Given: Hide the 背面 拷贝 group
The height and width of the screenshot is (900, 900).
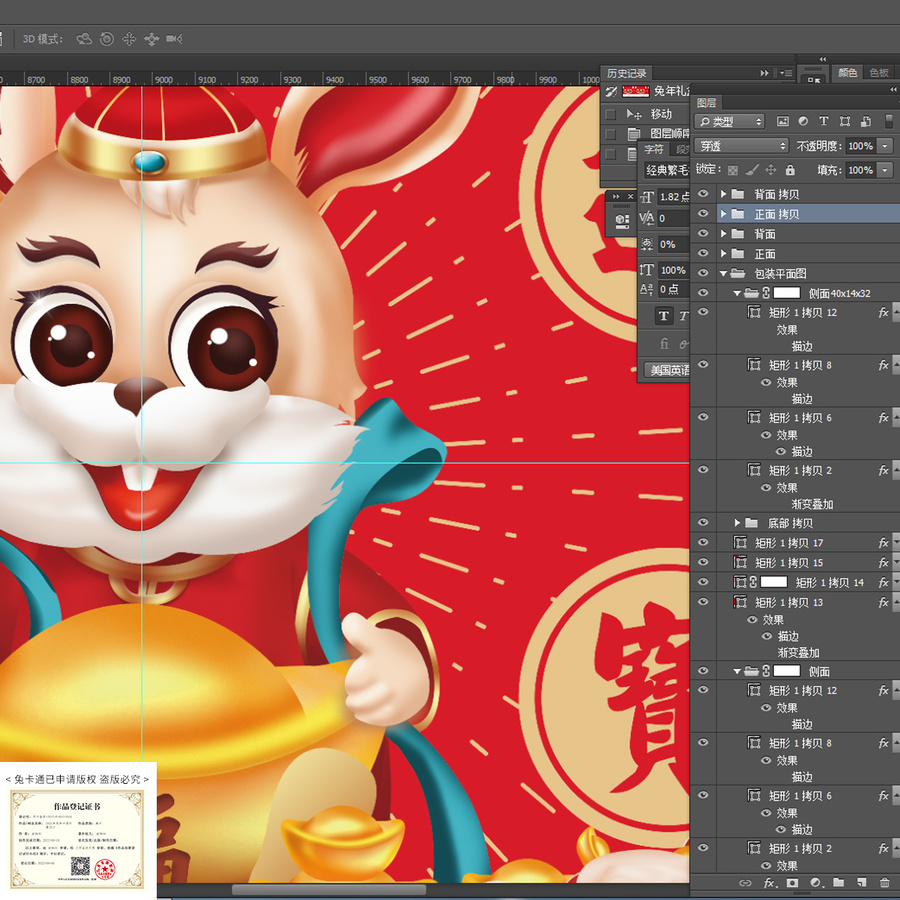Looking at the screenshot, I should point(703,194).
